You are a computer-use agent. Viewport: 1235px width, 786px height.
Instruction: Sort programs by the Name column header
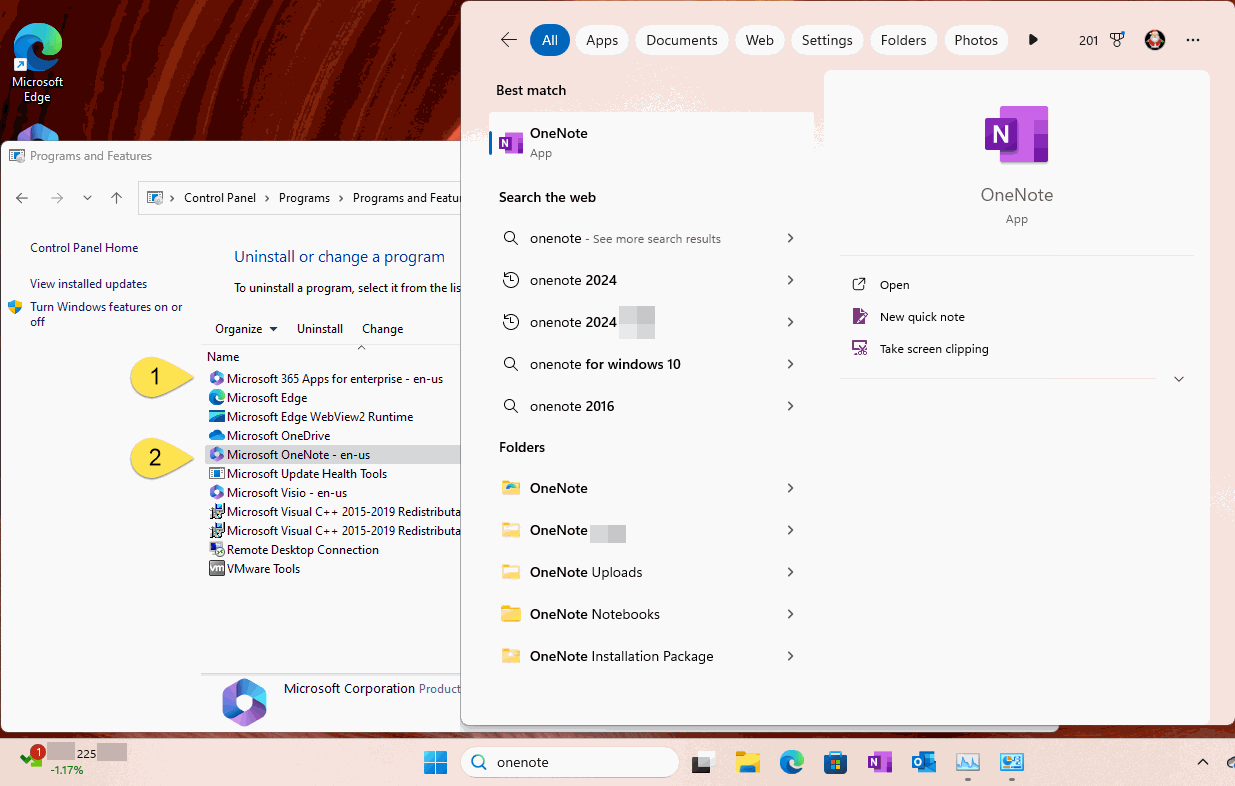click(x=223, y=357)
